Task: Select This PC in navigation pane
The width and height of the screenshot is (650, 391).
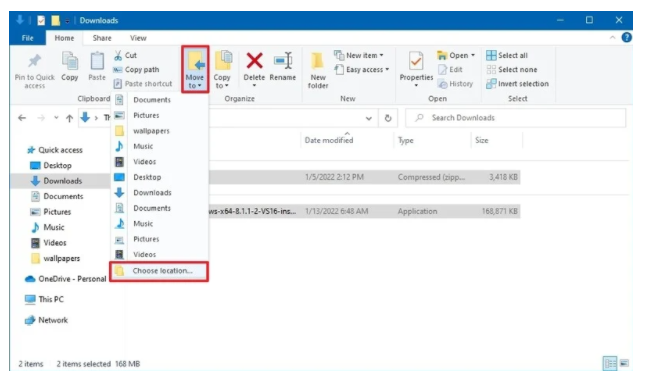Action: click(44, 299)
